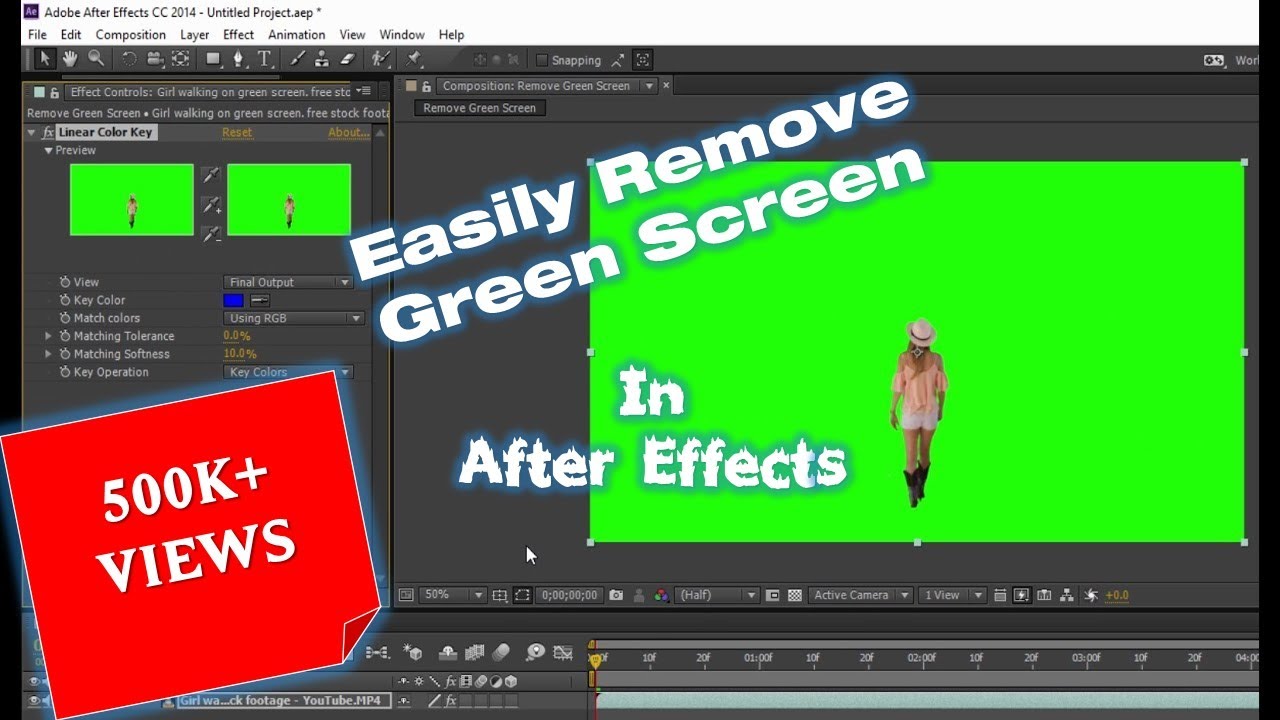The image size is (1280, 720).
Task: Select the Puppet Pin tool
Action: coord(414,59)
